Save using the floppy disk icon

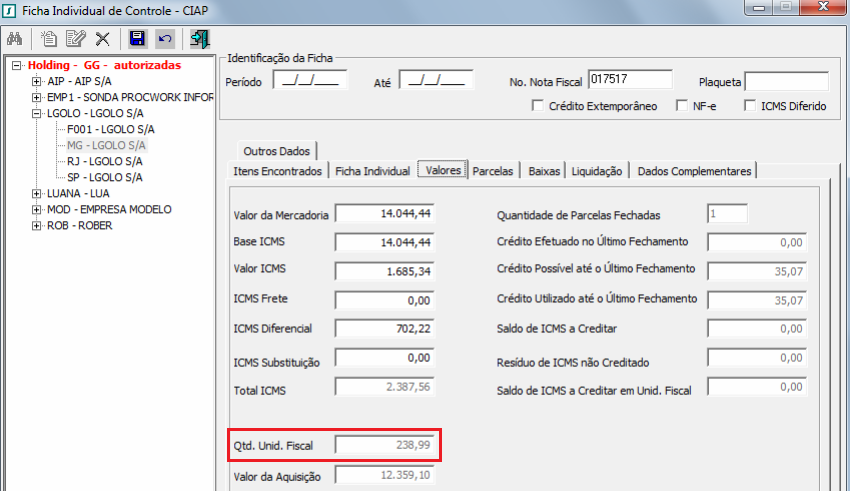click(138, 39)
